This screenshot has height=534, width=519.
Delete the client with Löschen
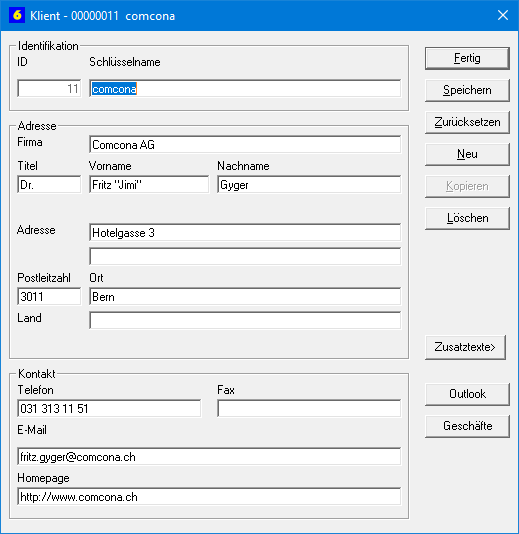pyautogui.click(x=467, y=218)
